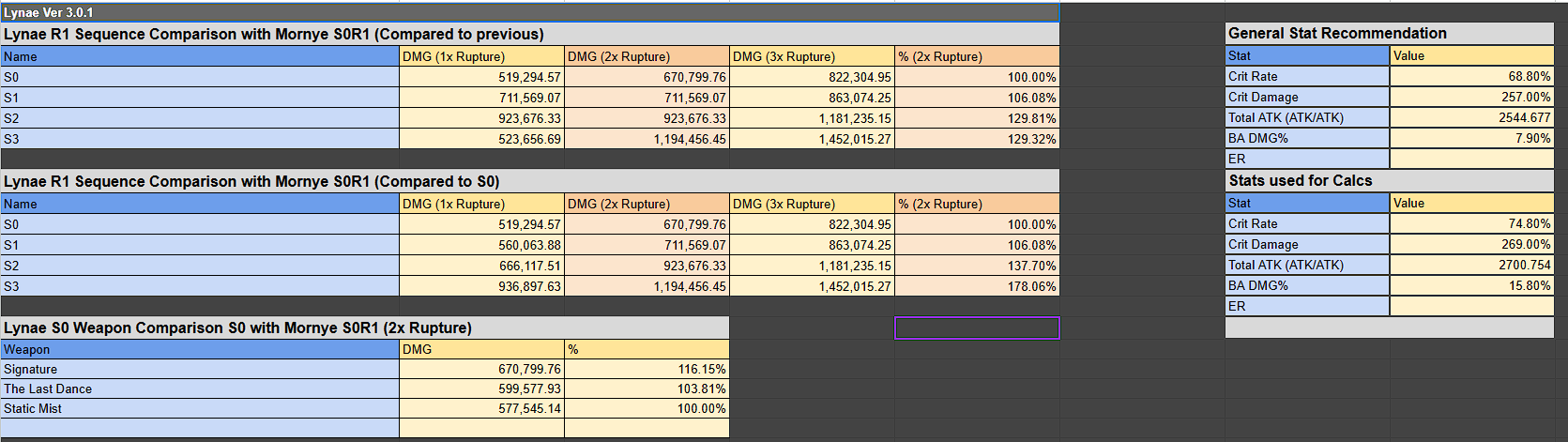The width and height of the screenshot is (1568, 442).
Task: Click the S2 row label in Compared to previous table
Action: tap(200, 118)
